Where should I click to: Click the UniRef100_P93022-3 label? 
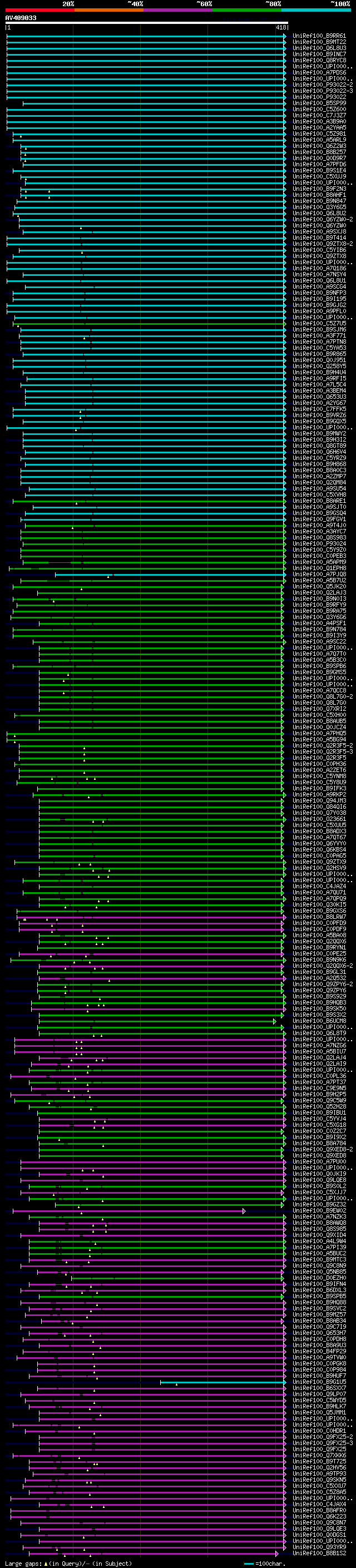point(323,91)
